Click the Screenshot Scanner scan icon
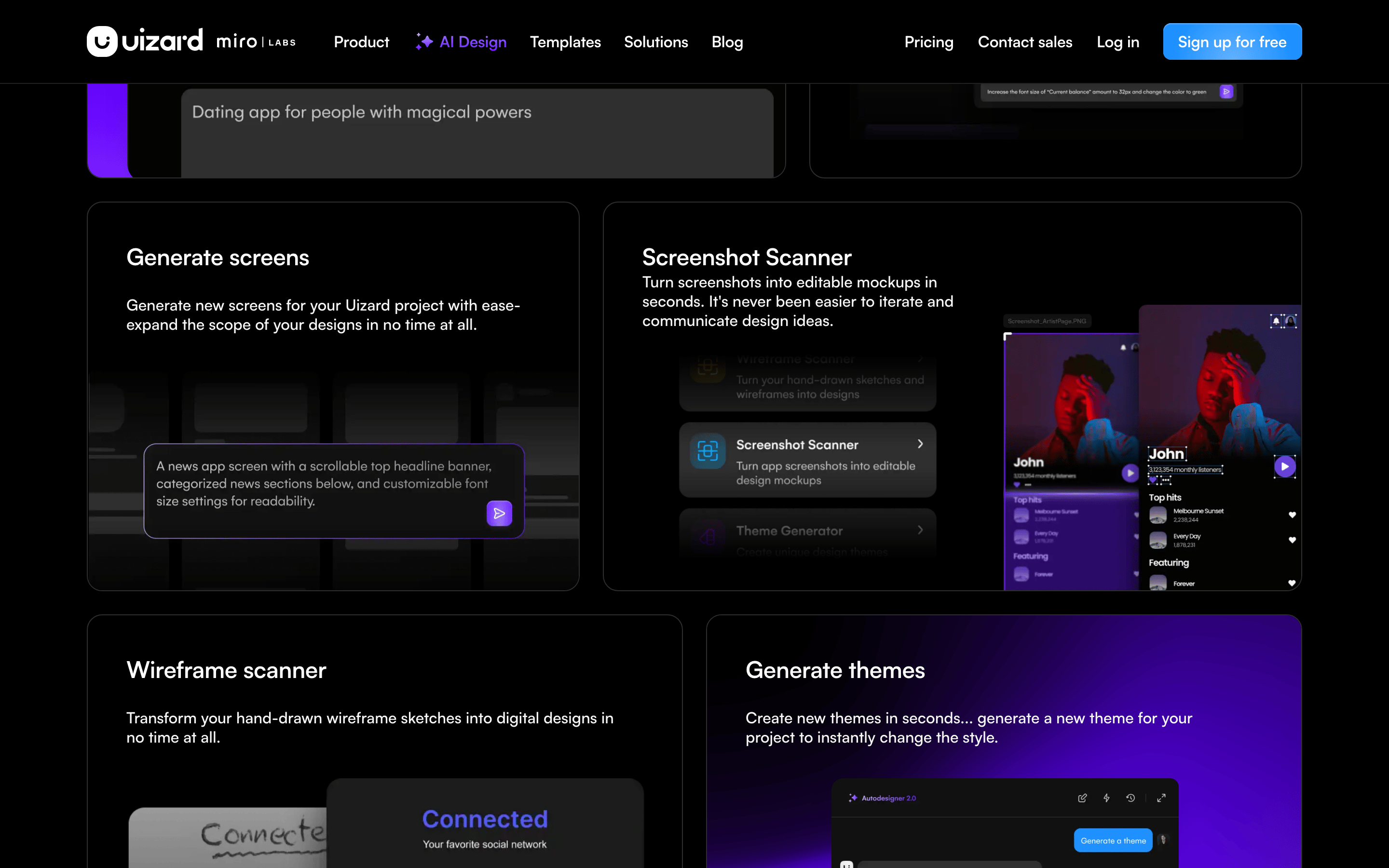This screenshot has height=868, width=1389. (x=708, y=451)
